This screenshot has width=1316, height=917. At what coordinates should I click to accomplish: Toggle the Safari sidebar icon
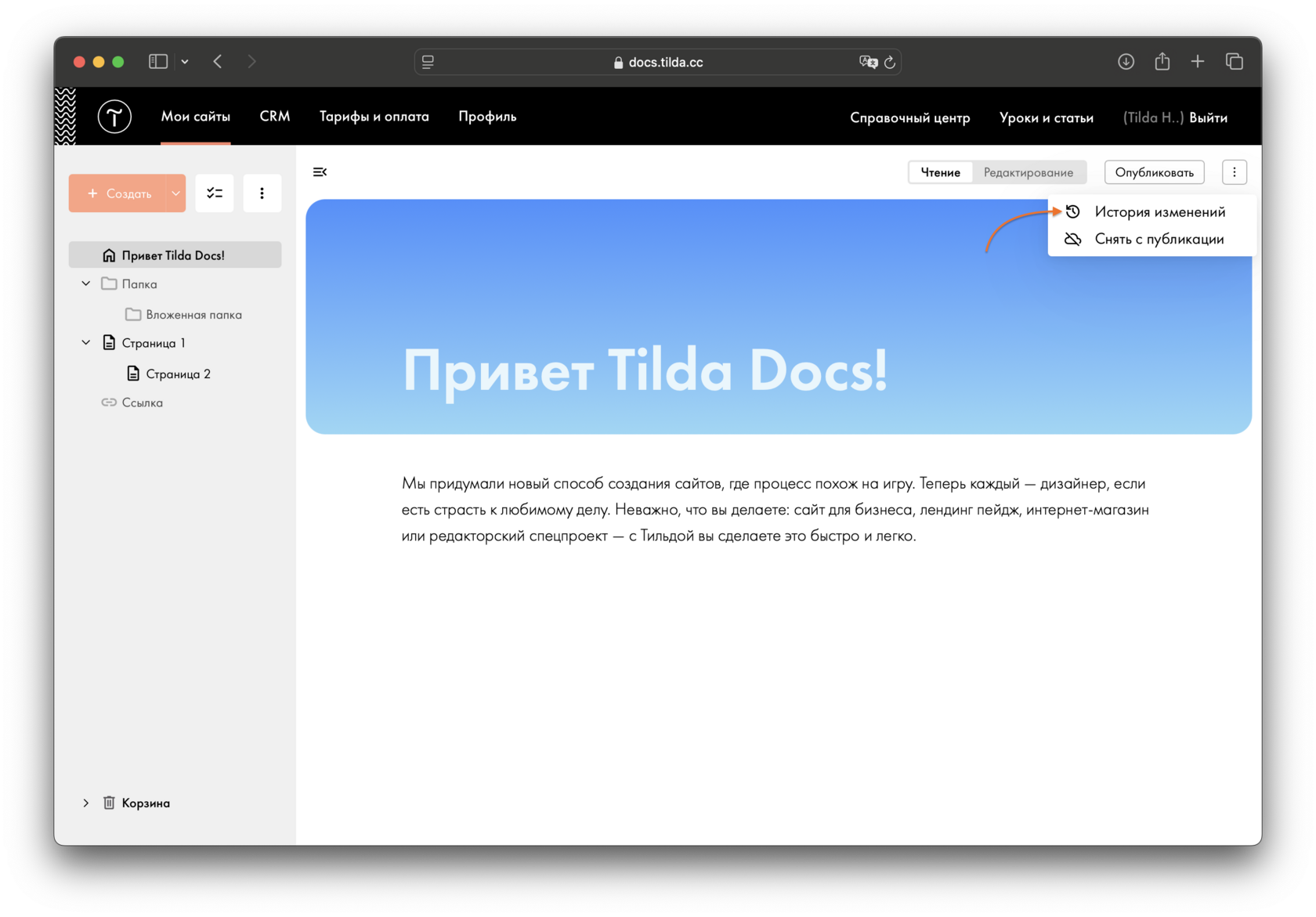click(x=158, y=61)
